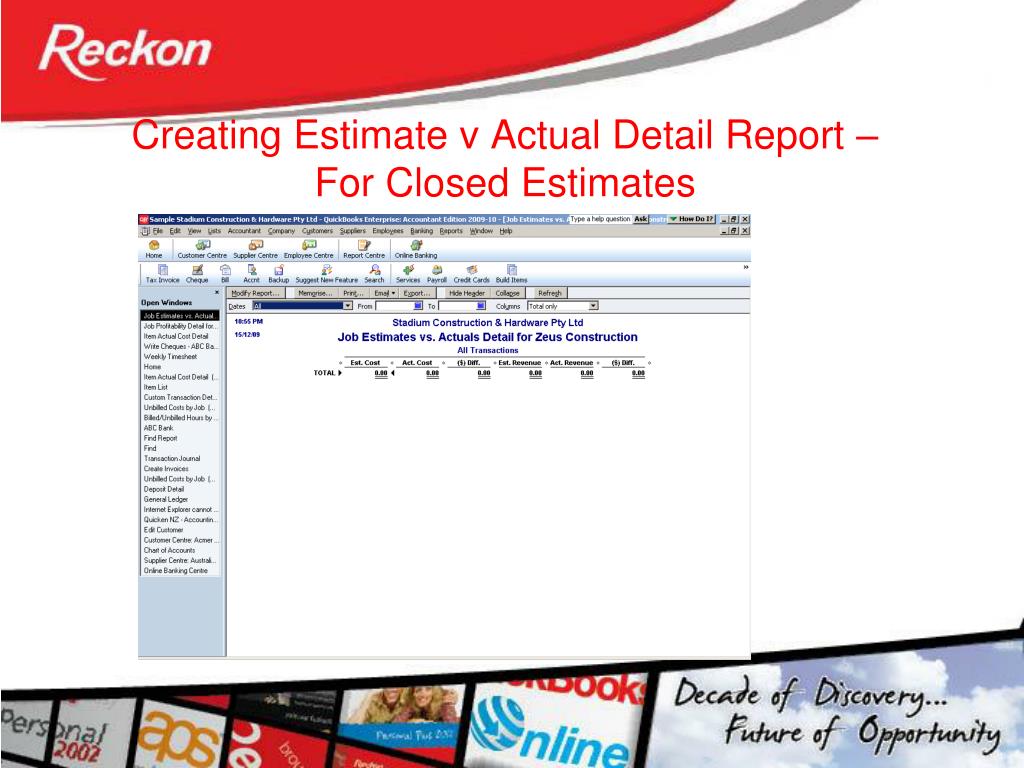Image resolution: width=1024 pixels, height=768 pixels.
Task: Close the Open Windows side panel
Action: pyautogui.click(x=217, y=293)
